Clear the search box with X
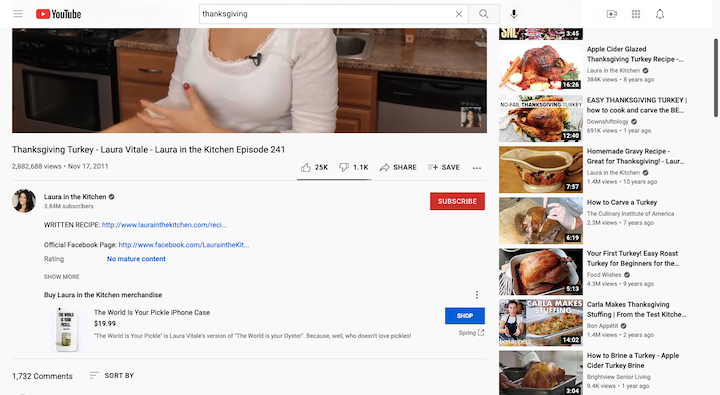 (459, 14)
